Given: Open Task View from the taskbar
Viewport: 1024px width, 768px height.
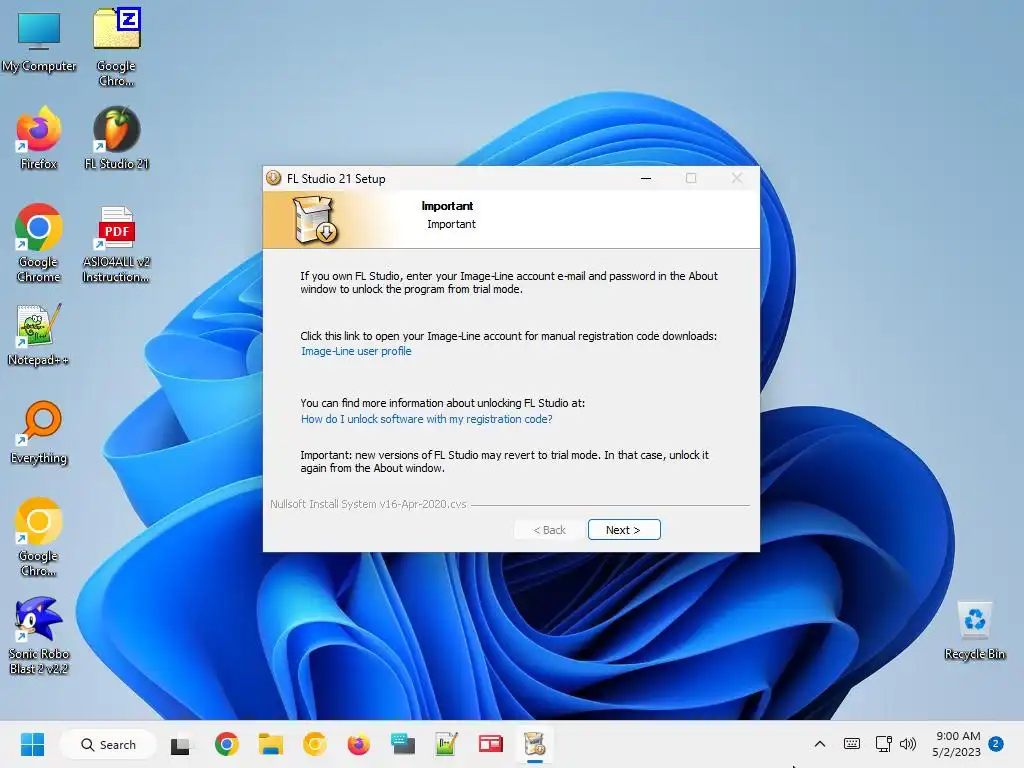Looking at the screenshot, I should 180,744.
